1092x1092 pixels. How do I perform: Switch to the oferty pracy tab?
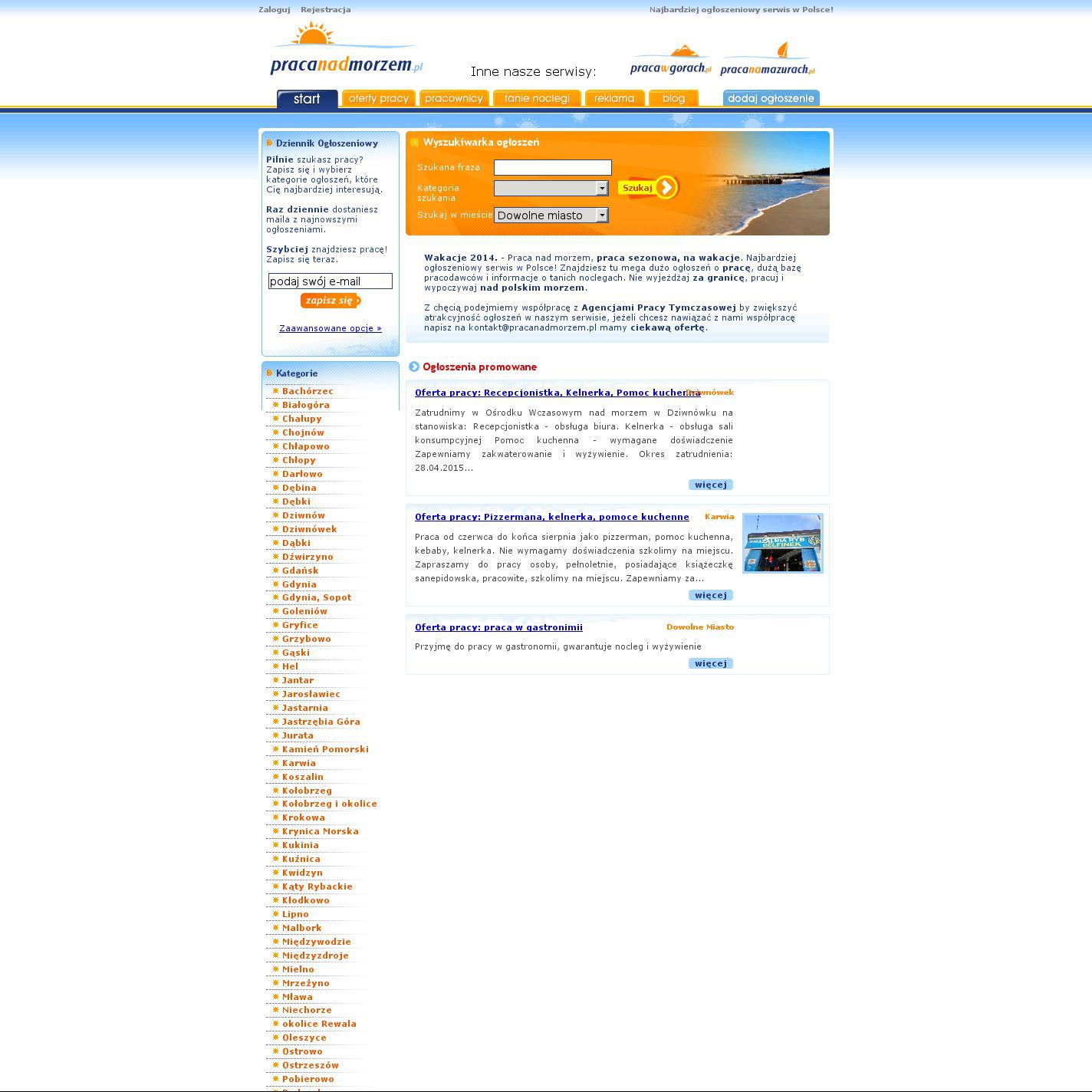pos(378,99)
